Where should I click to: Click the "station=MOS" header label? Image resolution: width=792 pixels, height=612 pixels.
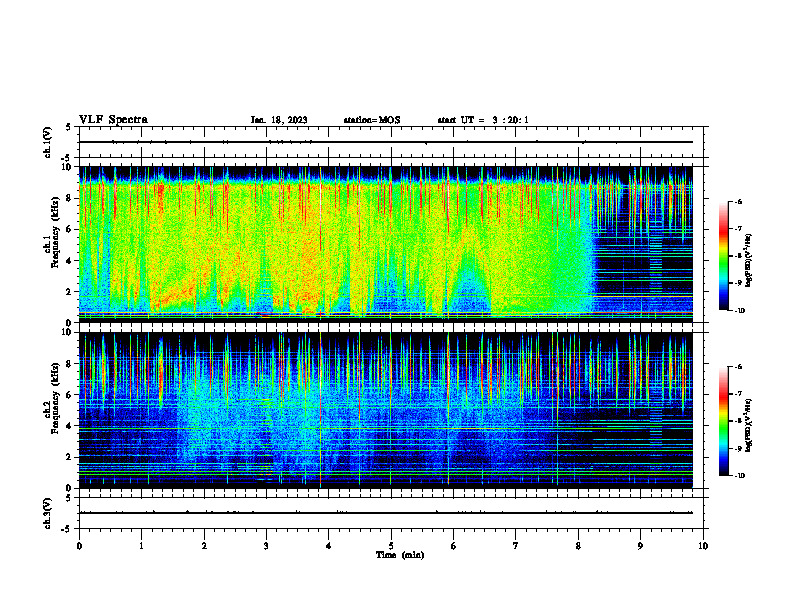pos(372,120)
